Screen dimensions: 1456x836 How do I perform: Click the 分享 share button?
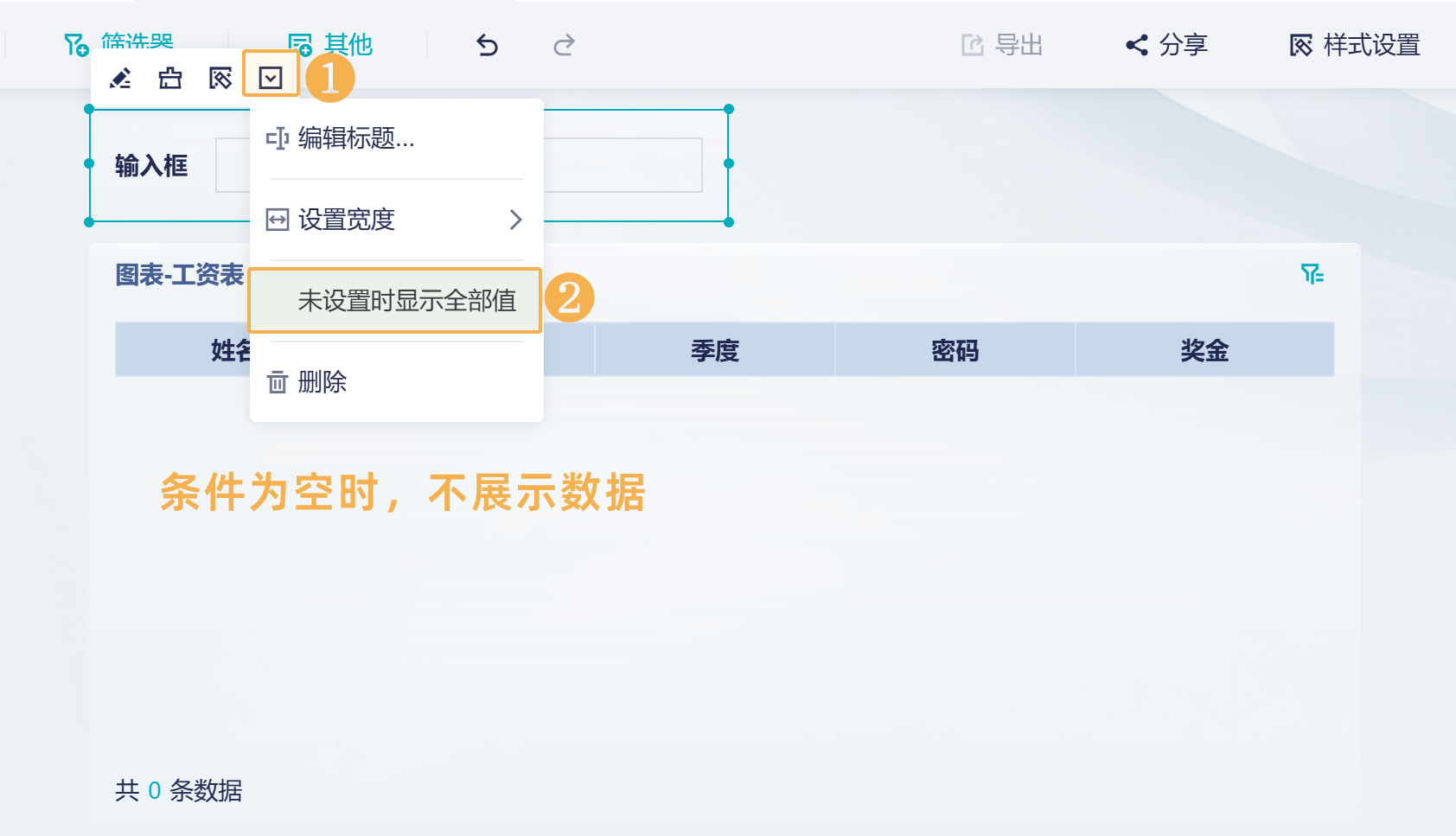coord(1166,45)
